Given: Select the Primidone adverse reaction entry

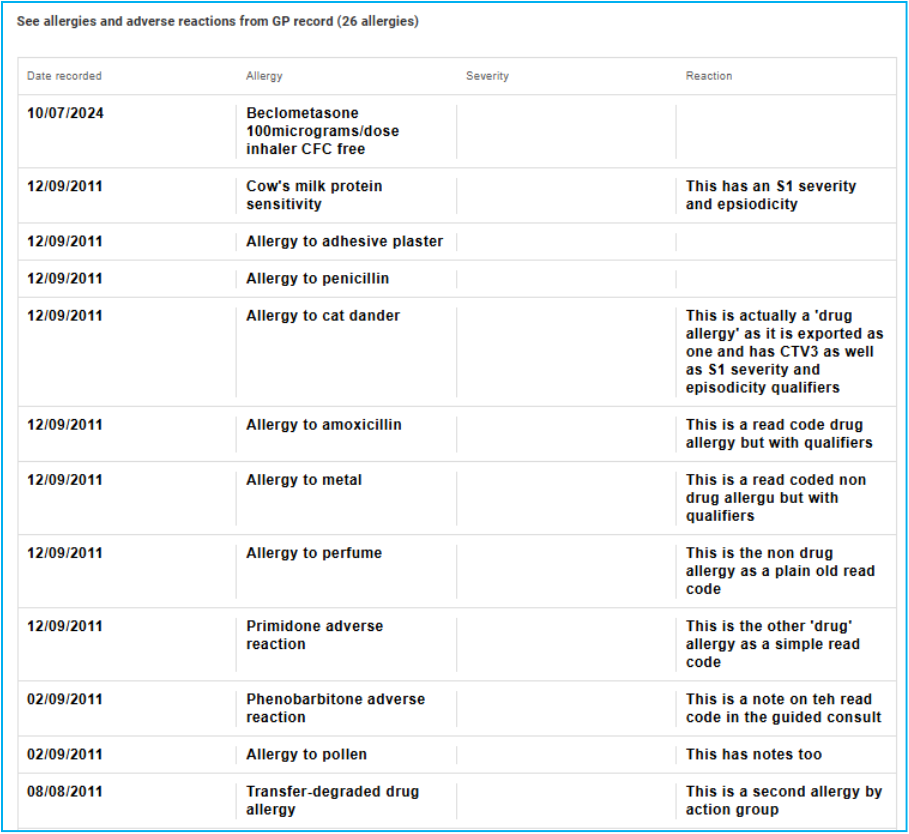Looking at the screenshot, I should [x=314, y=635].
